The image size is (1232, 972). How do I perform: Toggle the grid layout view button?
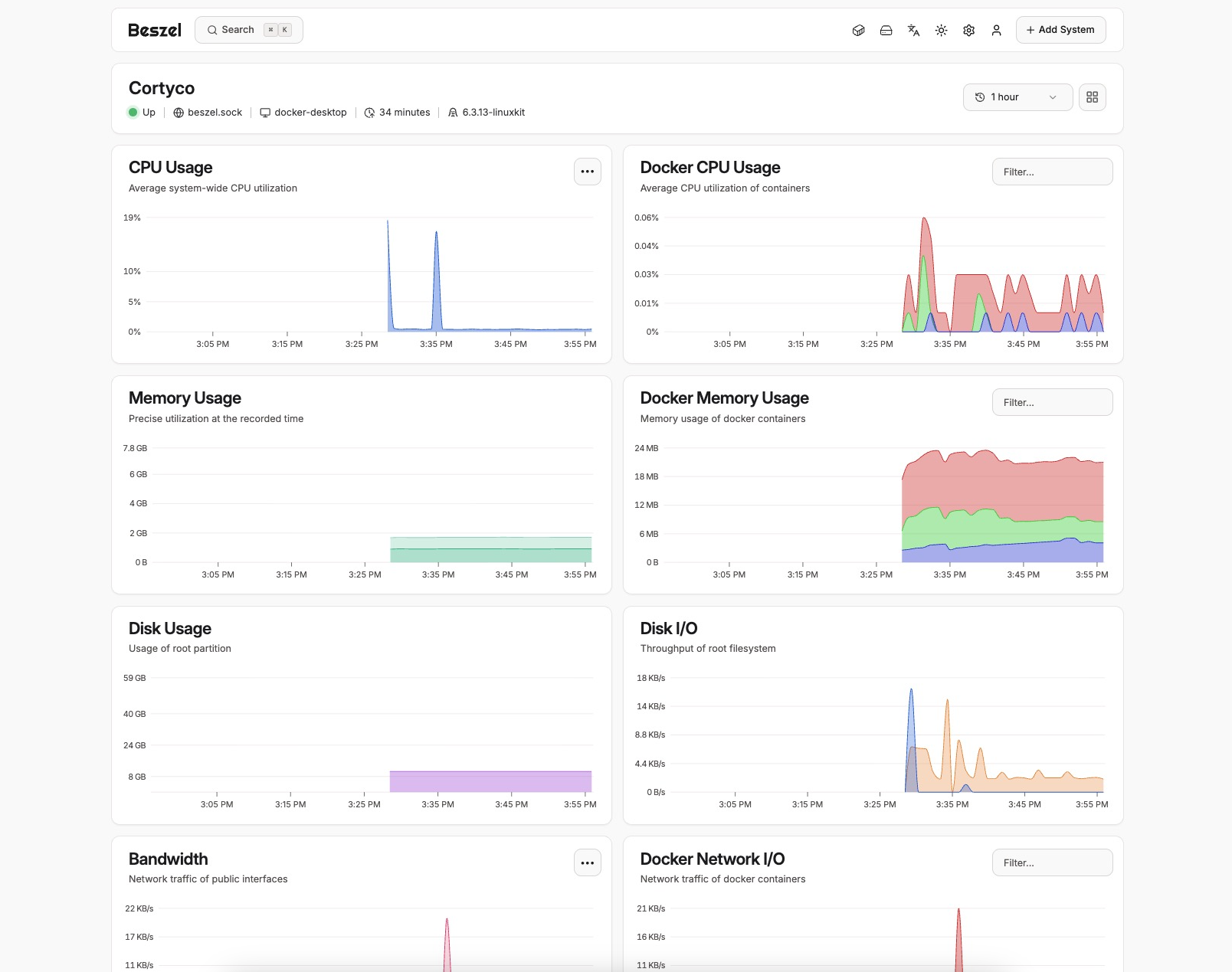(1093, 97)
